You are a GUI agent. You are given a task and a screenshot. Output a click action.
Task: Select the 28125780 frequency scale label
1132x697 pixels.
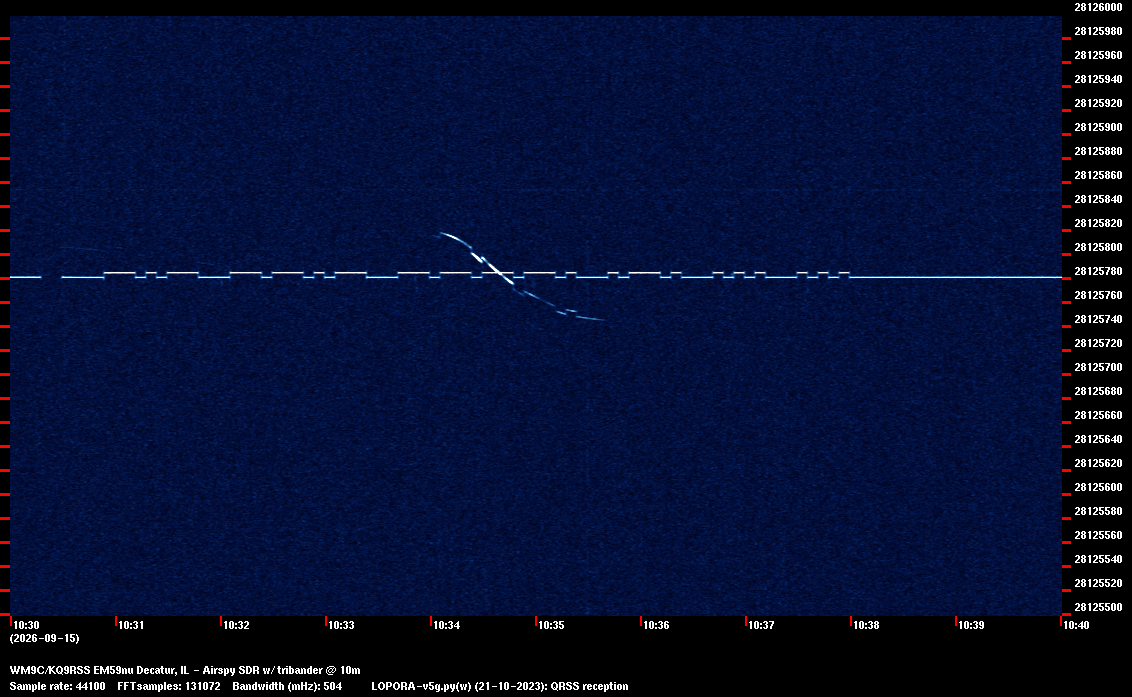[1098, 271]
